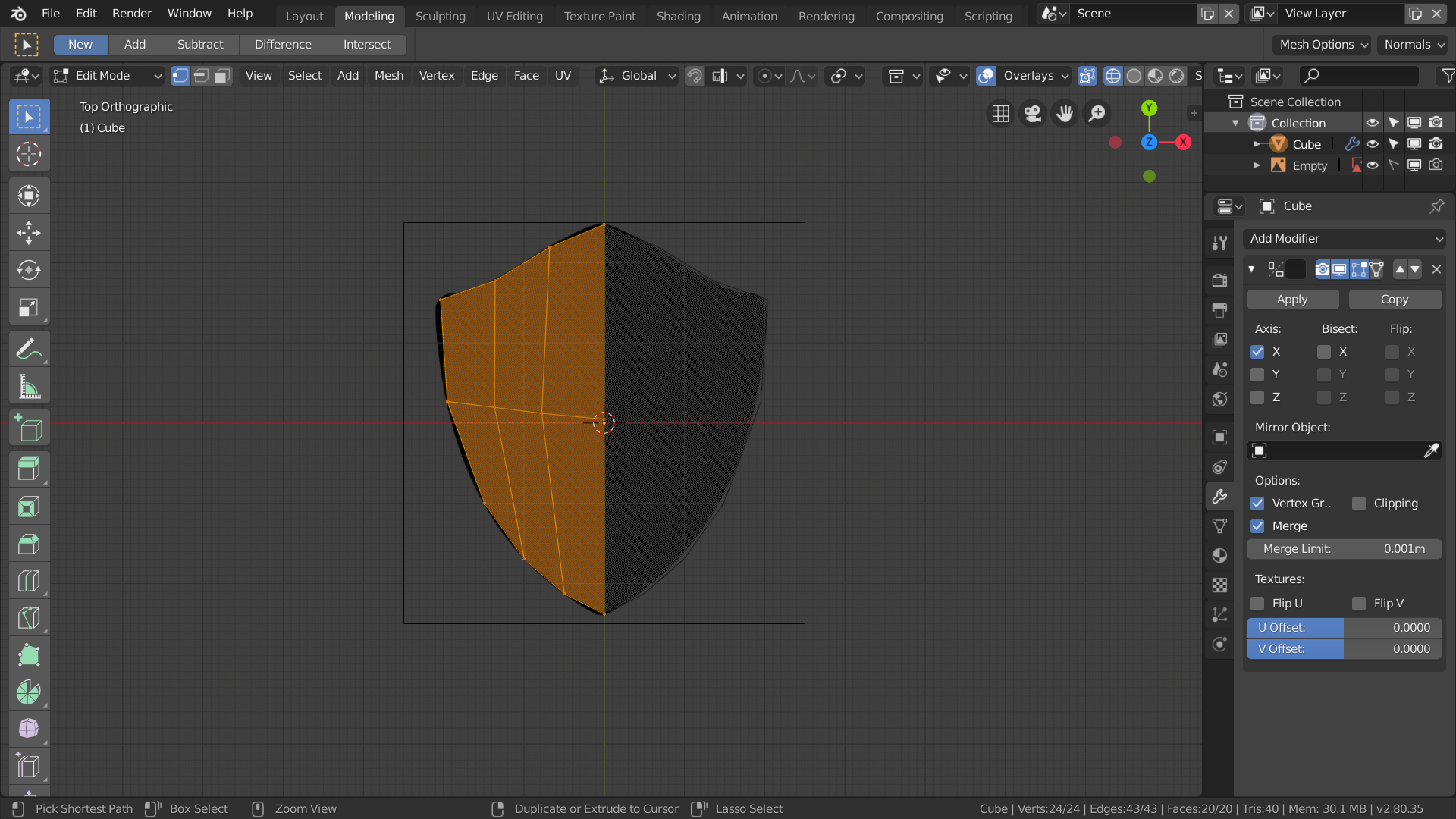1456x819 pixels.
Task: Choose the Difference selection mode
Action: (283, 45)
